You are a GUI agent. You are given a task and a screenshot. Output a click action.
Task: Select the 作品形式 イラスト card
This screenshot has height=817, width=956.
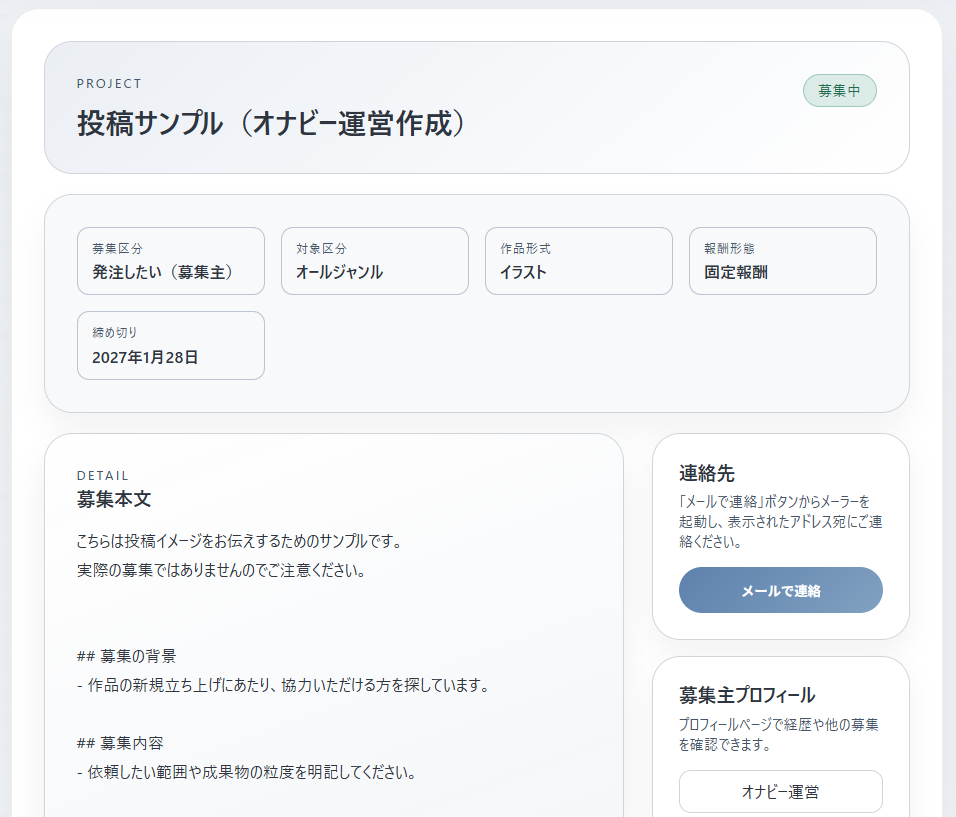(x=578, y=261)
